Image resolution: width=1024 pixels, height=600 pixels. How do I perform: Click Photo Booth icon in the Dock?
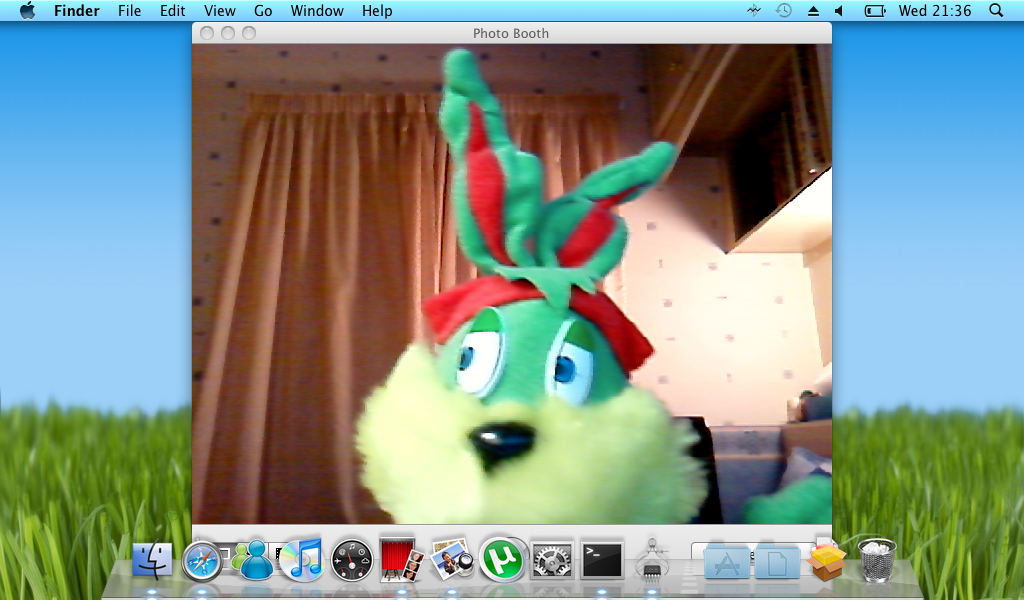click(x=402, y=559)
